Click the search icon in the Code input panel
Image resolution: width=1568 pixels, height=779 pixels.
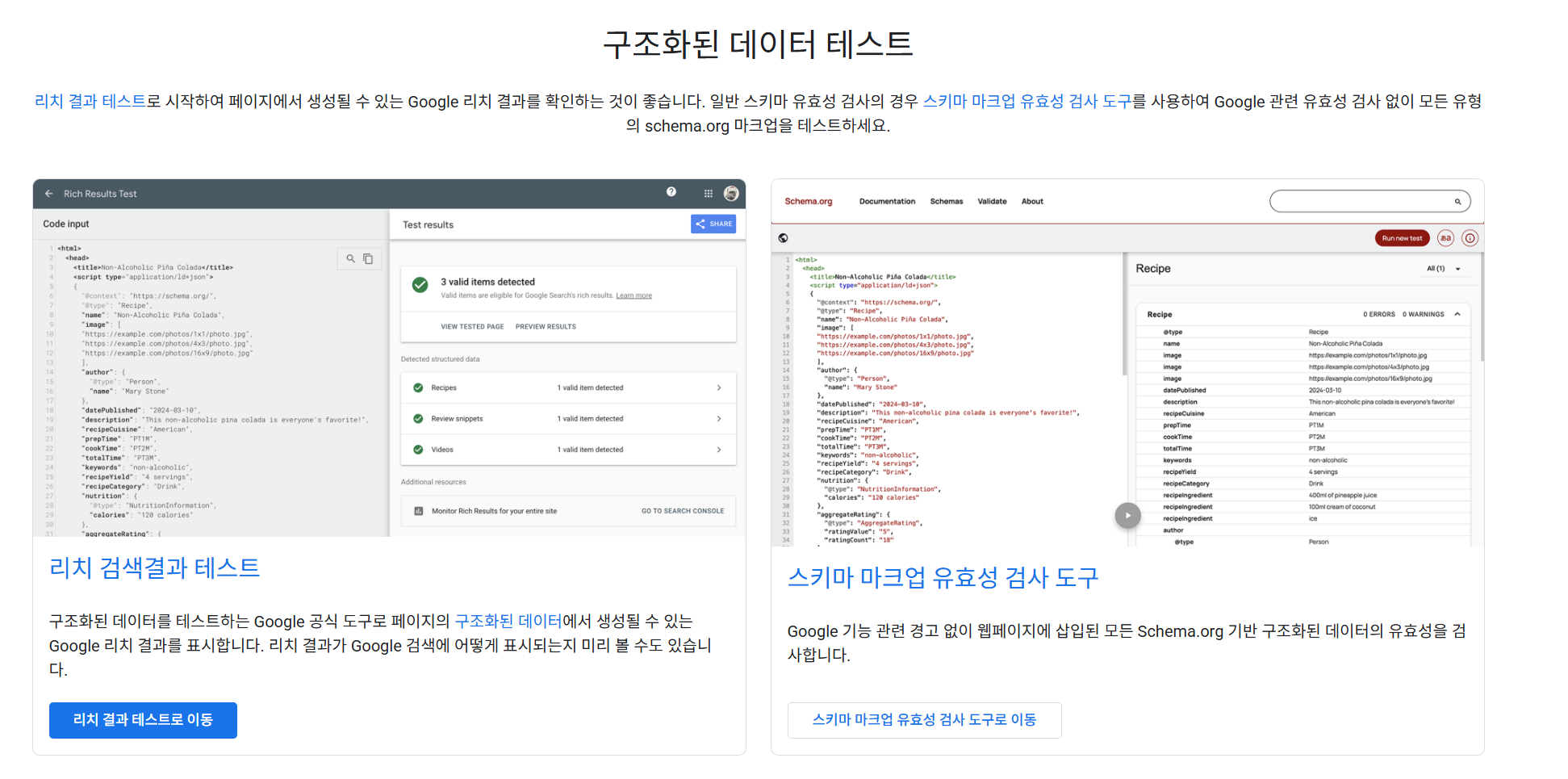click(x=351, y=258)
